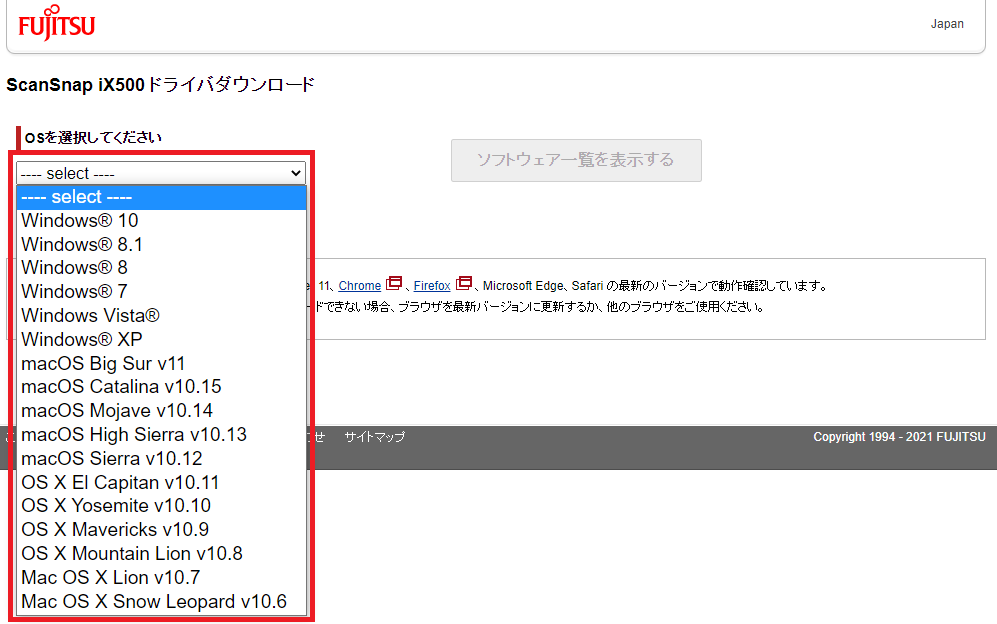
Task: Pick Mac OS X Lion v10.7
Action: [x=162, y=578]
